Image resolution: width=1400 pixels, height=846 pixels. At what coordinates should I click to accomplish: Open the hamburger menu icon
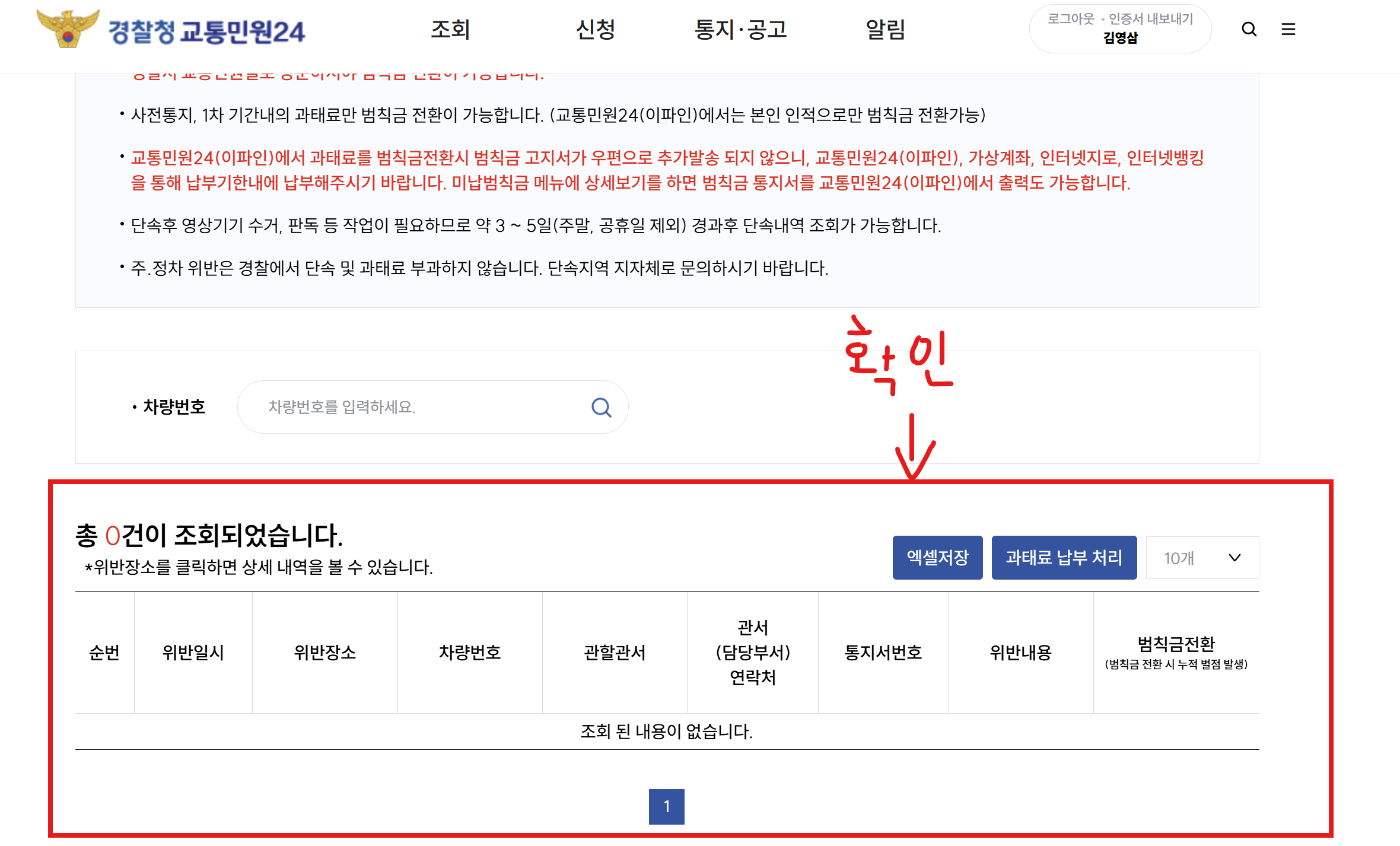(x=1288, y=29)
